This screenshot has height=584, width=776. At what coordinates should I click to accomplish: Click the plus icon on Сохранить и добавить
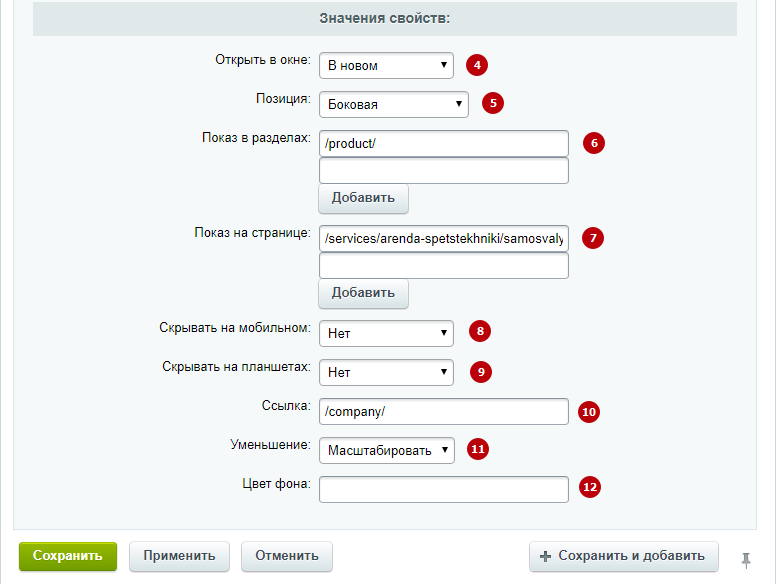click(545, 556)
